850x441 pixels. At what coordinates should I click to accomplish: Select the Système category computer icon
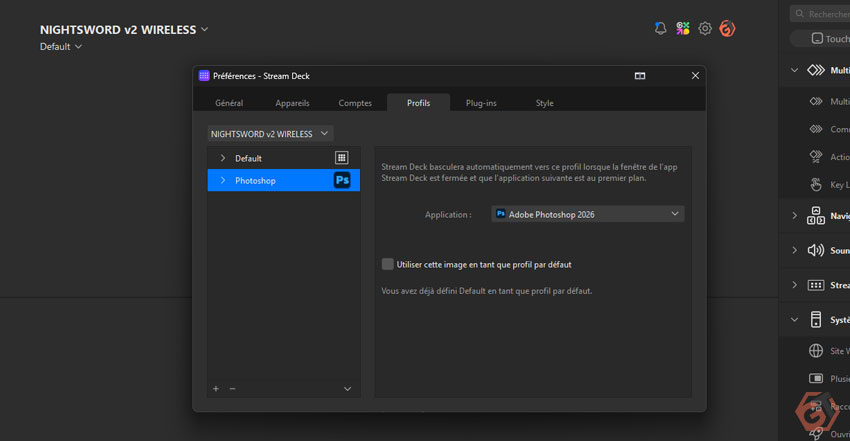pyautogui.click(x=816, y=320)
